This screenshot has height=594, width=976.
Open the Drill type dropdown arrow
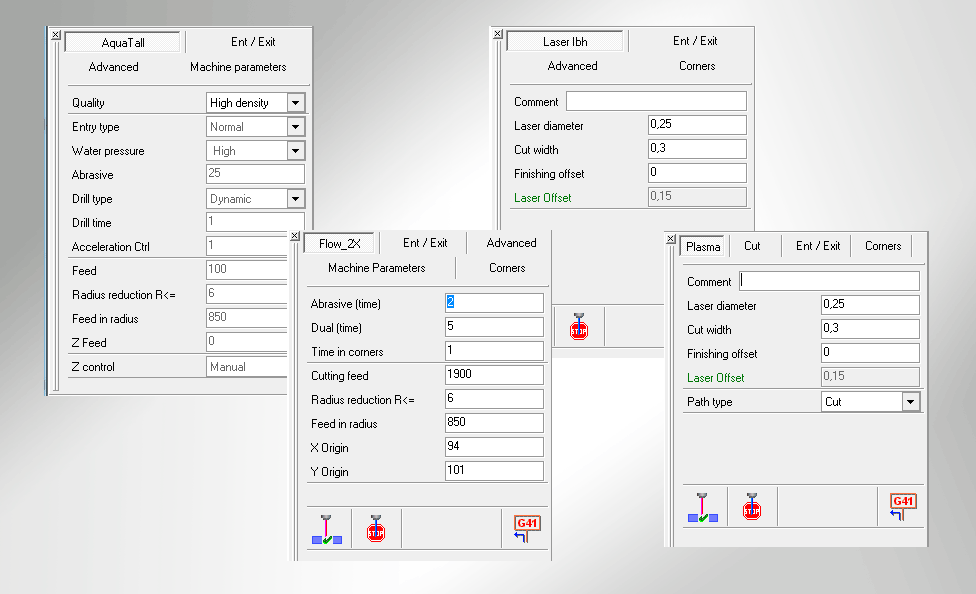coord(296,199)
